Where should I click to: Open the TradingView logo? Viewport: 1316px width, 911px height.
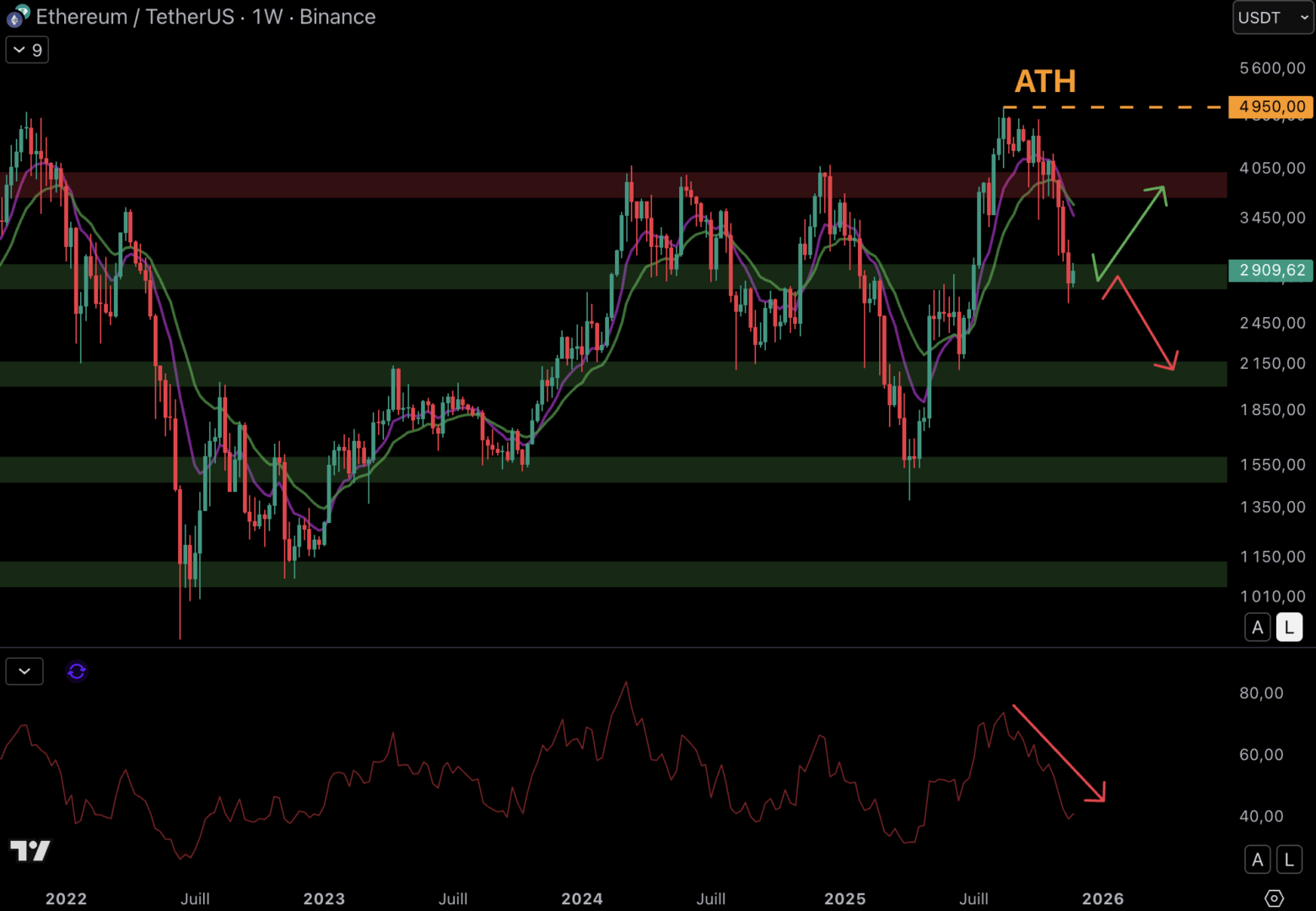(x=30, y=850)
